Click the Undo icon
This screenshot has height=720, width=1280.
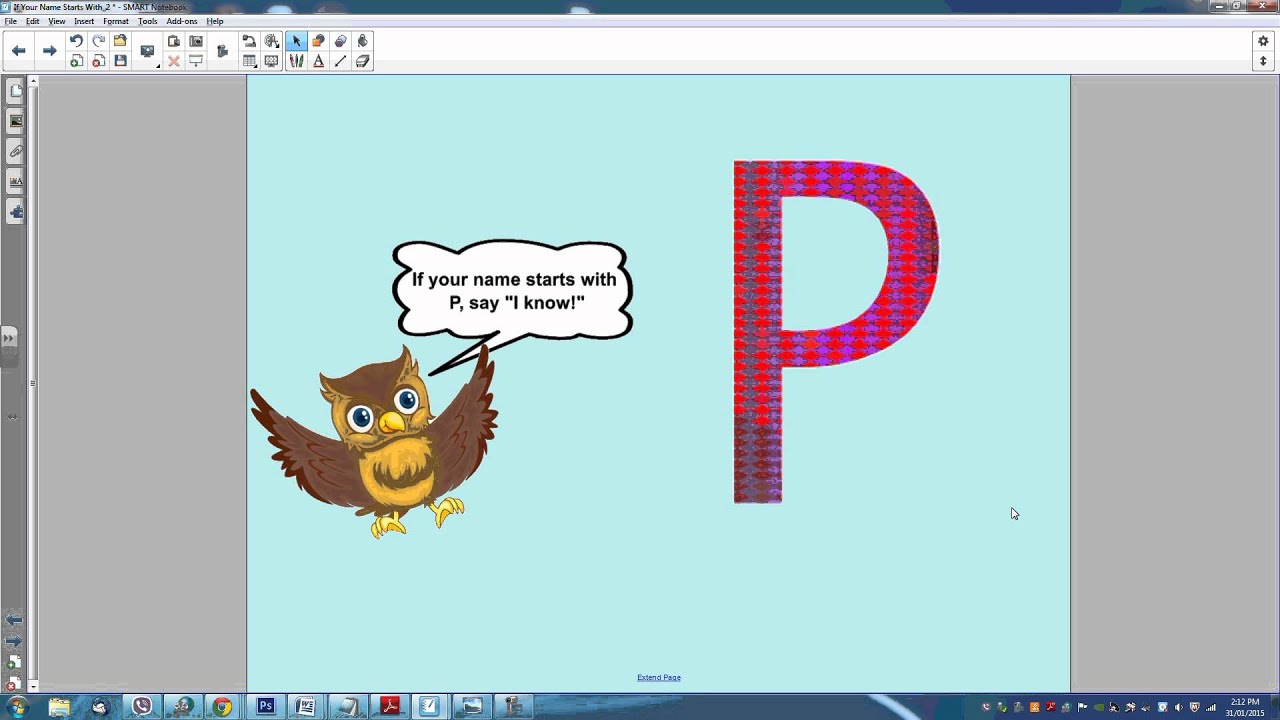tap(76, 41)
